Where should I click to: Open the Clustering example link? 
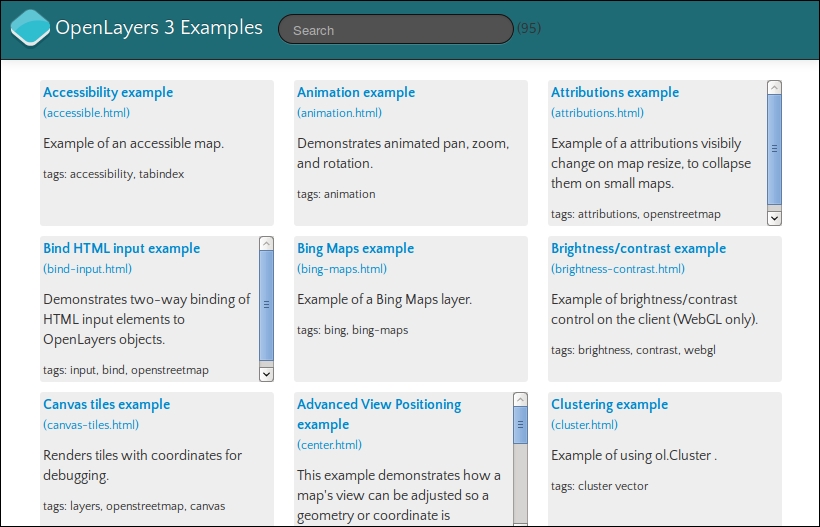click(610, 405)
